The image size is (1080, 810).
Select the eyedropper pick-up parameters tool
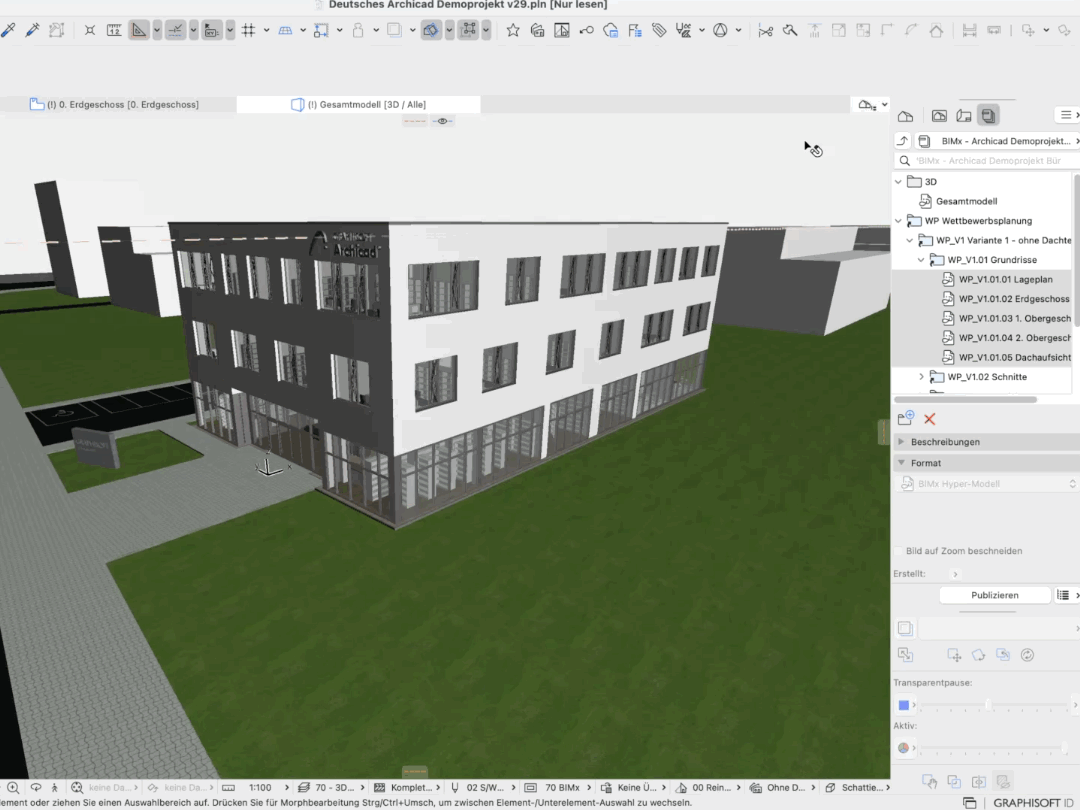(8, 30)
